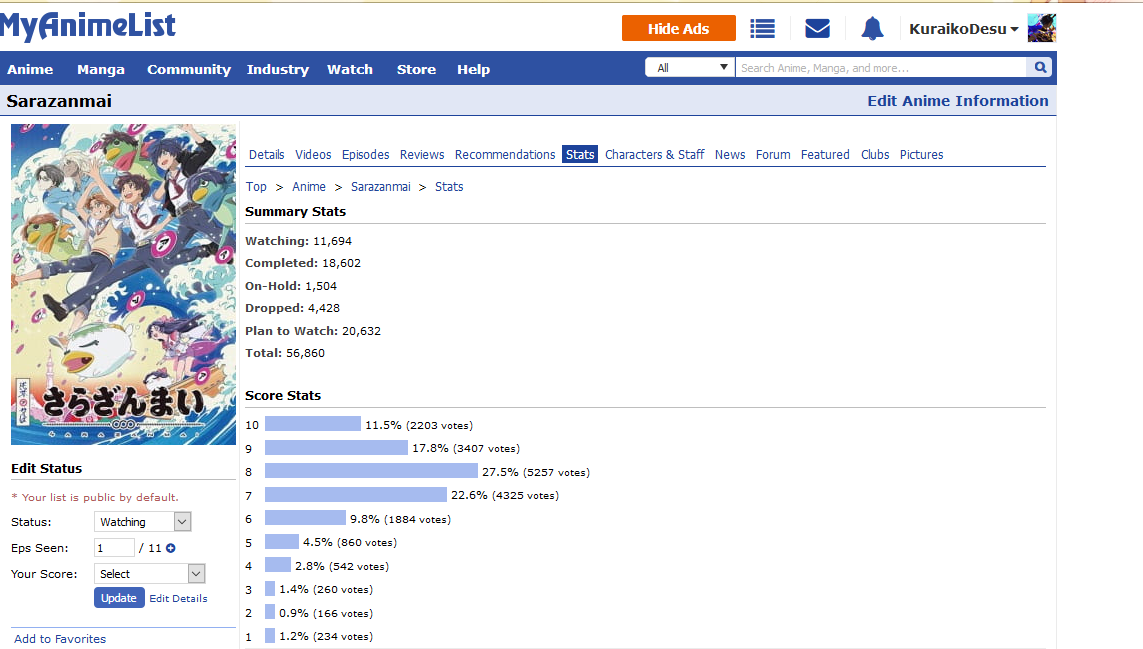
Task: Click the Sarazanmai poster image
Action: [x=124, y=284]
